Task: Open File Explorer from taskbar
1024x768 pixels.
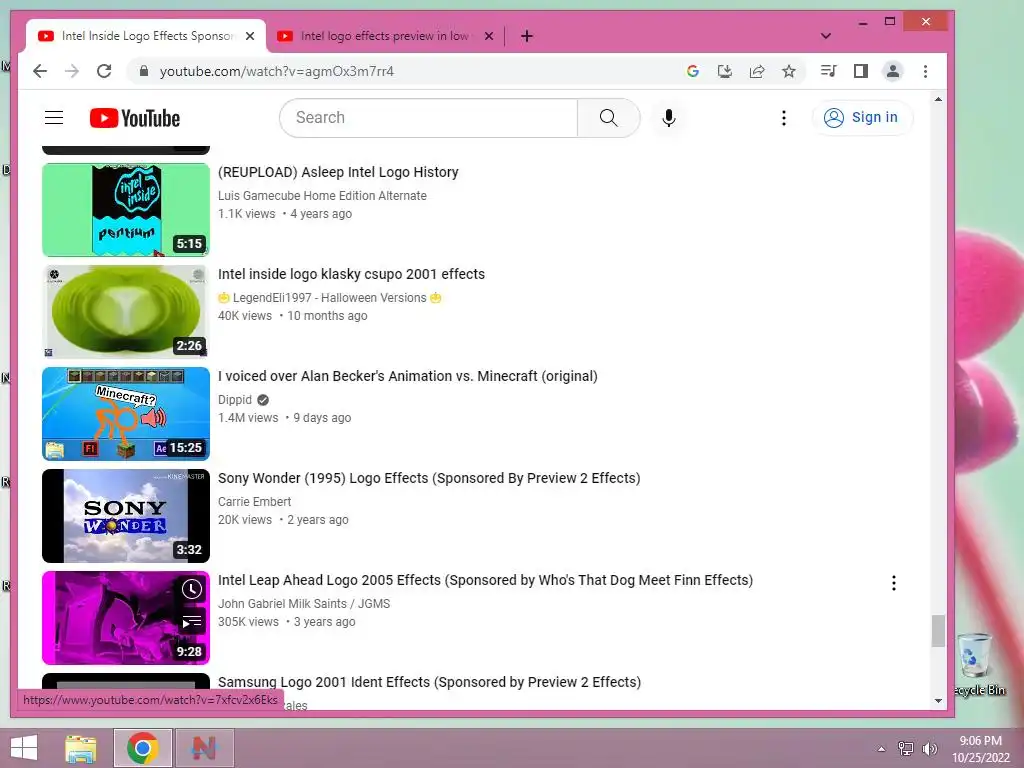Action: point(81,748)
